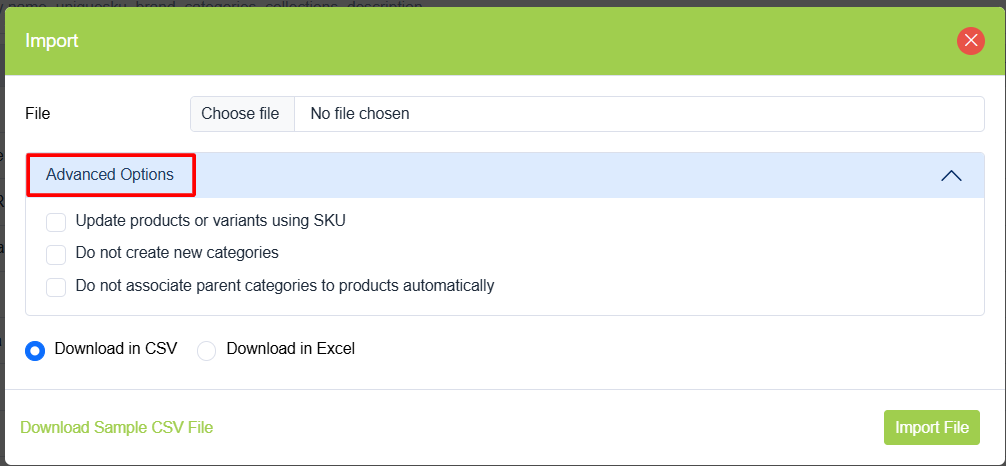Image resolution: width=1006 pixels, height=466 pixels.
Task: Check Do not associate parent categories box
Action: pos(56,287)
